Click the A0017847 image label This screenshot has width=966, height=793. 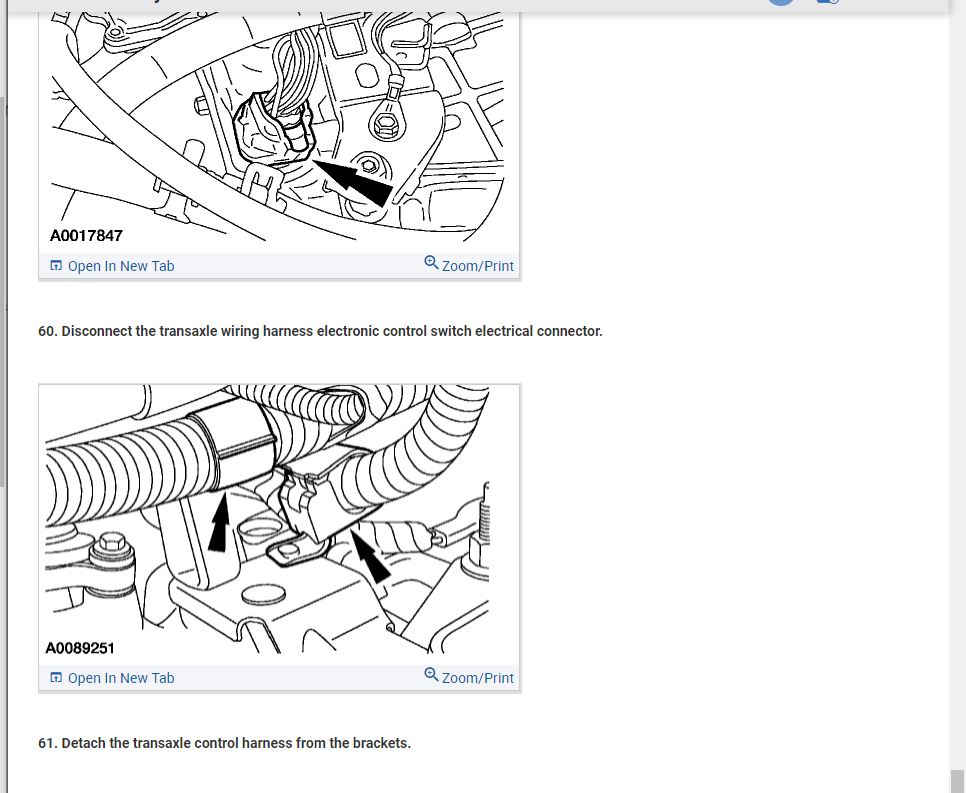[x=86, y=235]
